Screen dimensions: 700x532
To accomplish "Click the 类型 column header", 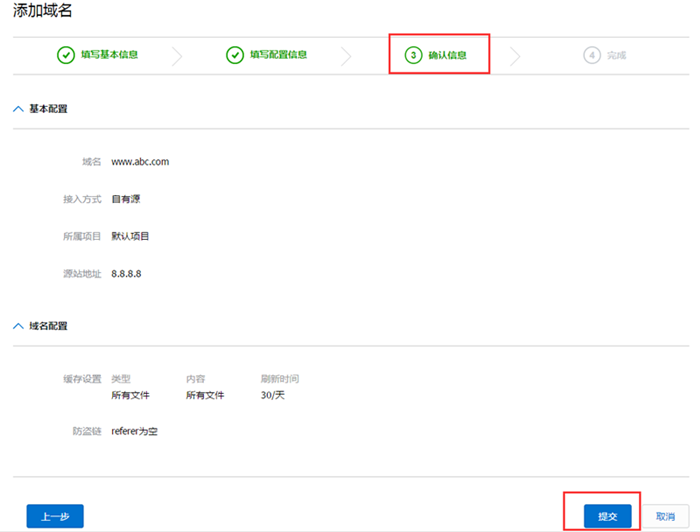I will click(121, 379).
